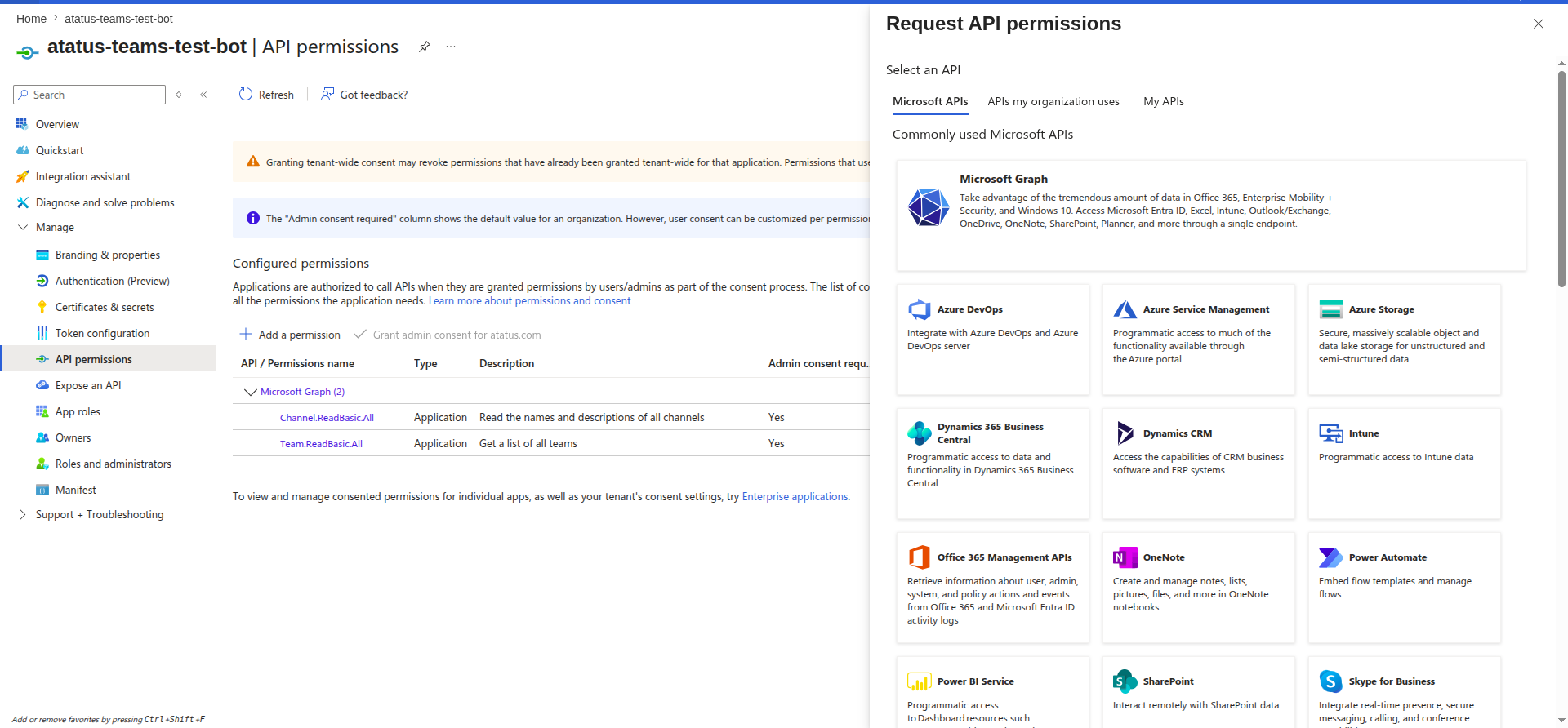Click the Microsoft Graph logo icon
This screenshot has height=728, width=1568.
[929, 207]
